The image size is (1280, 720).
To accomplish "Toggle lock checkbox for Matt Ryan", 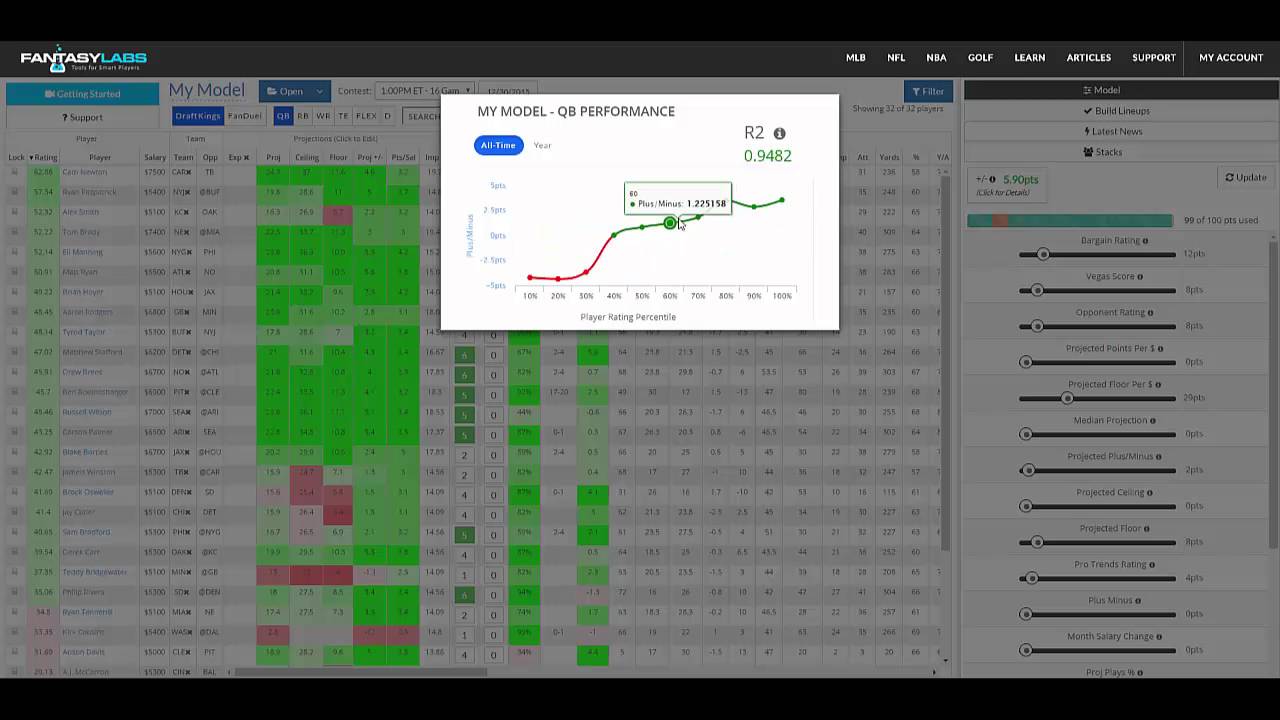I will pyautogui.click(x=14, y=272).
